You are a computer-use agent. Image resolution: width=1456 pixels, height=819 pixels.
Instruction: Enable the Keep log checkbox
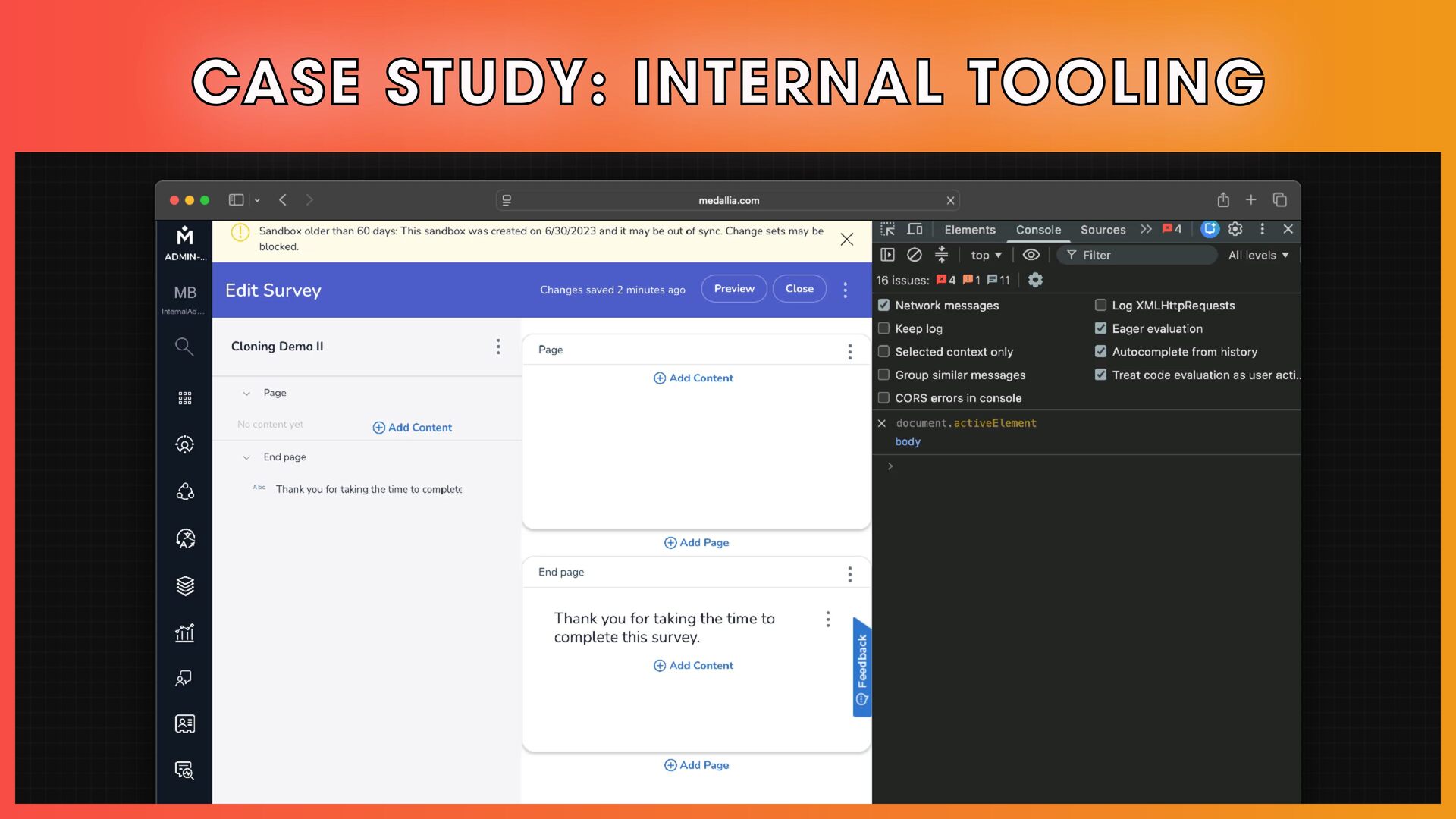click(883, 328)
